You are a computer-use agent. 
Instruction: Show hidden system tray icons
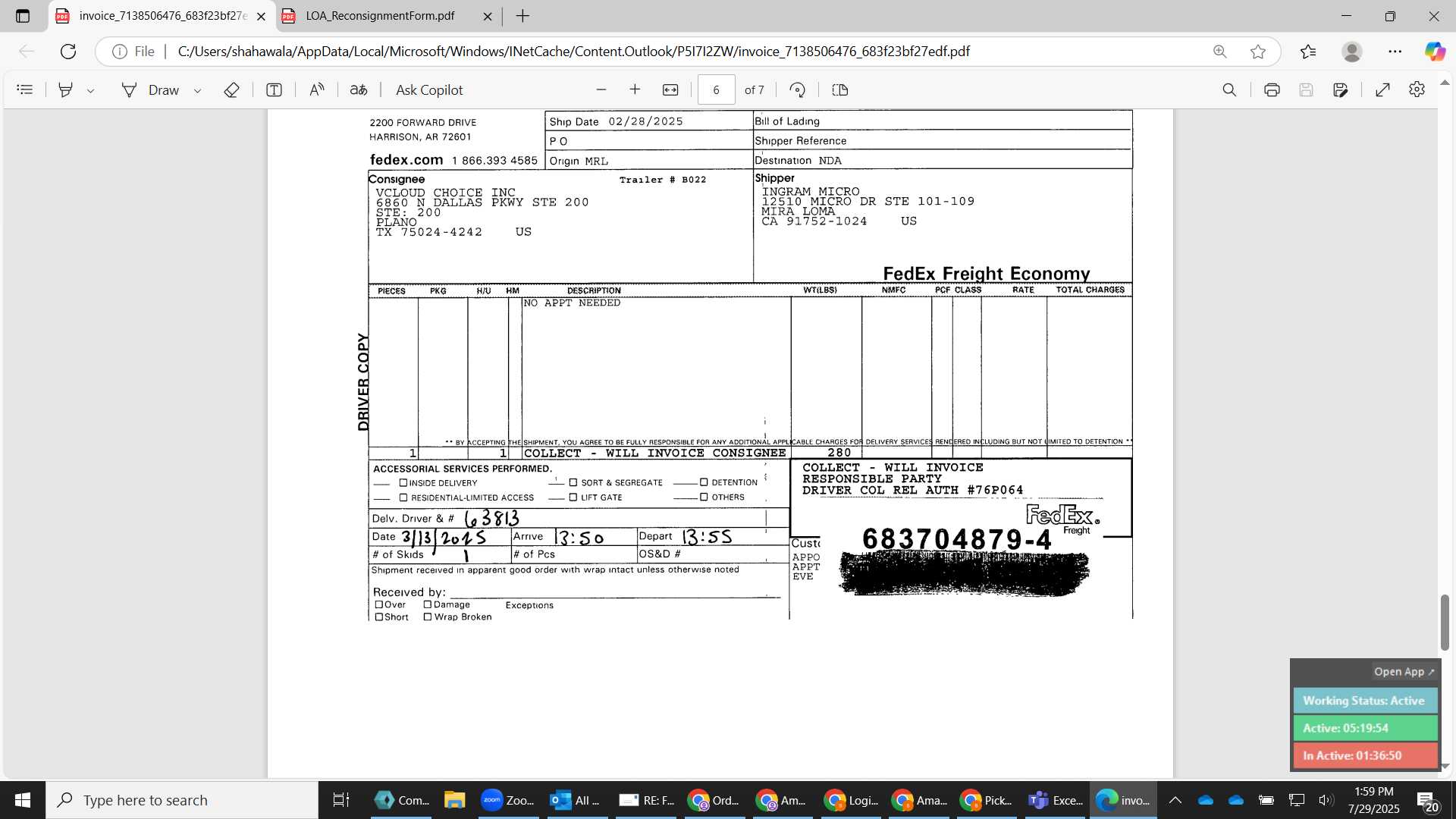pos(1175,800)
